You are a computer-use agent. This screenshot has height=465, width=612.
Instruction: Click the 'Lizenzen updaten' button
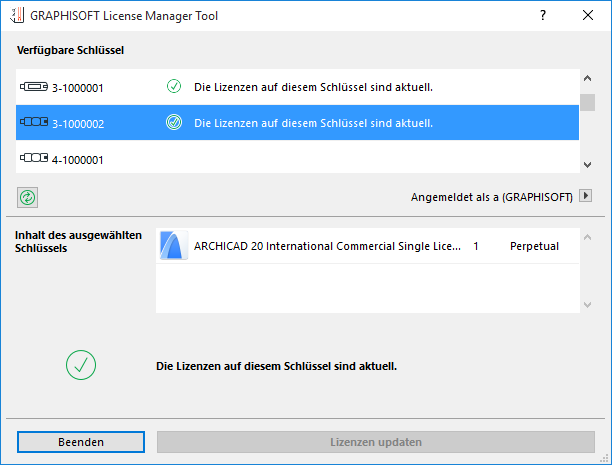(376, 442)
